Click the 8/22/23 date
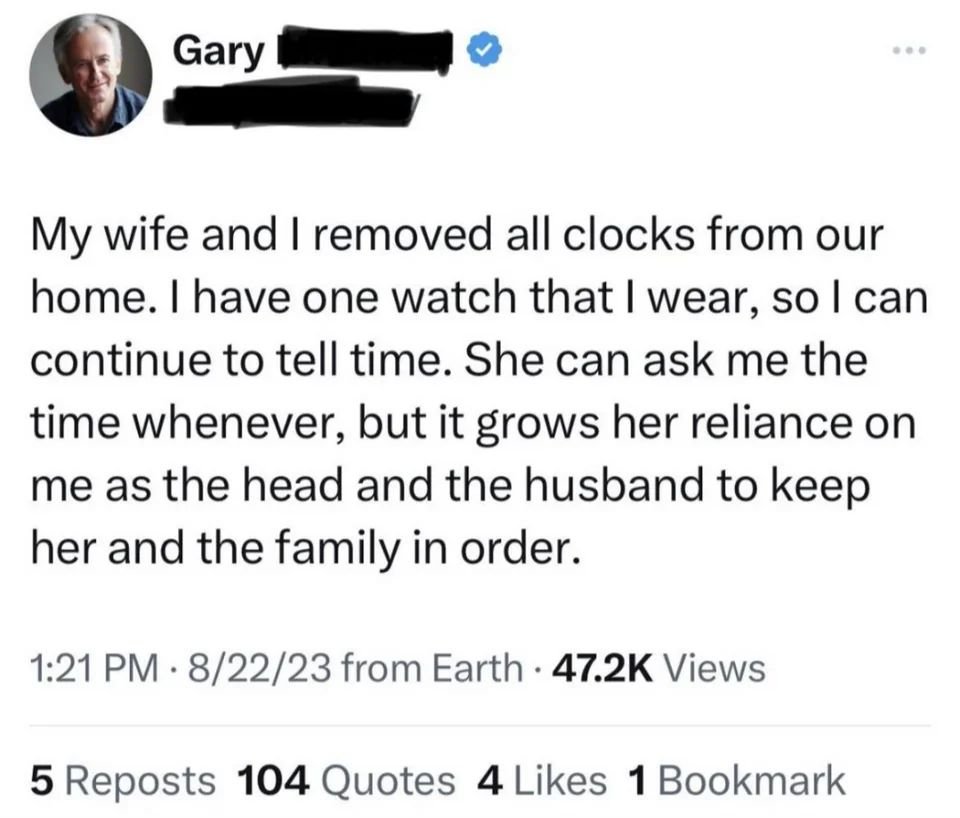 261,668
